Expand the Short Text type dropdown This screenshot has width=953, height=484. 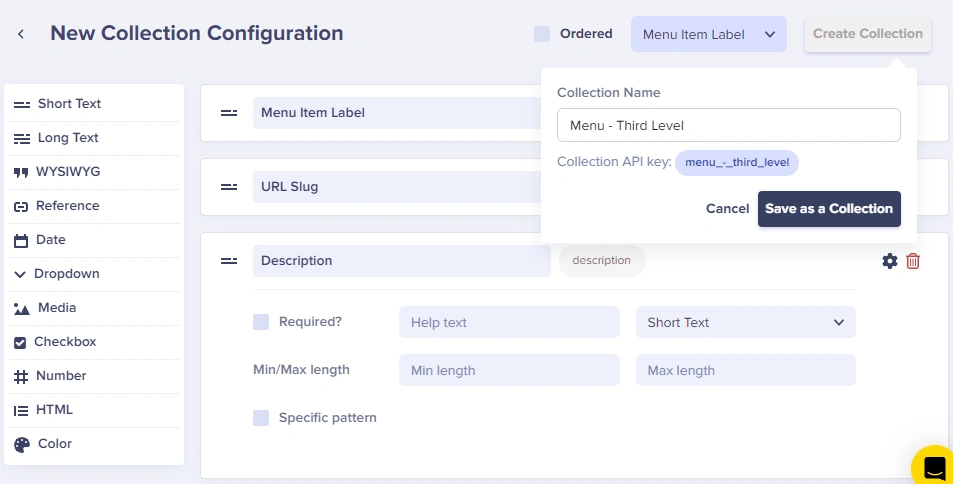pos(745,322)
